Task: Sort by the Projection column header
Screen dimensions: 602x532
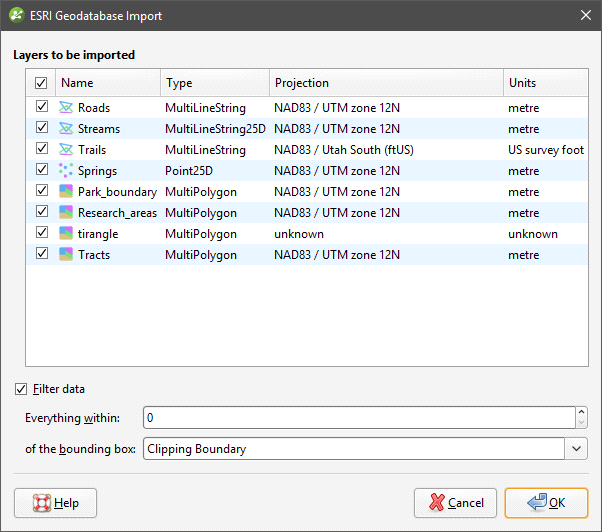Action: tap(385, 83)
